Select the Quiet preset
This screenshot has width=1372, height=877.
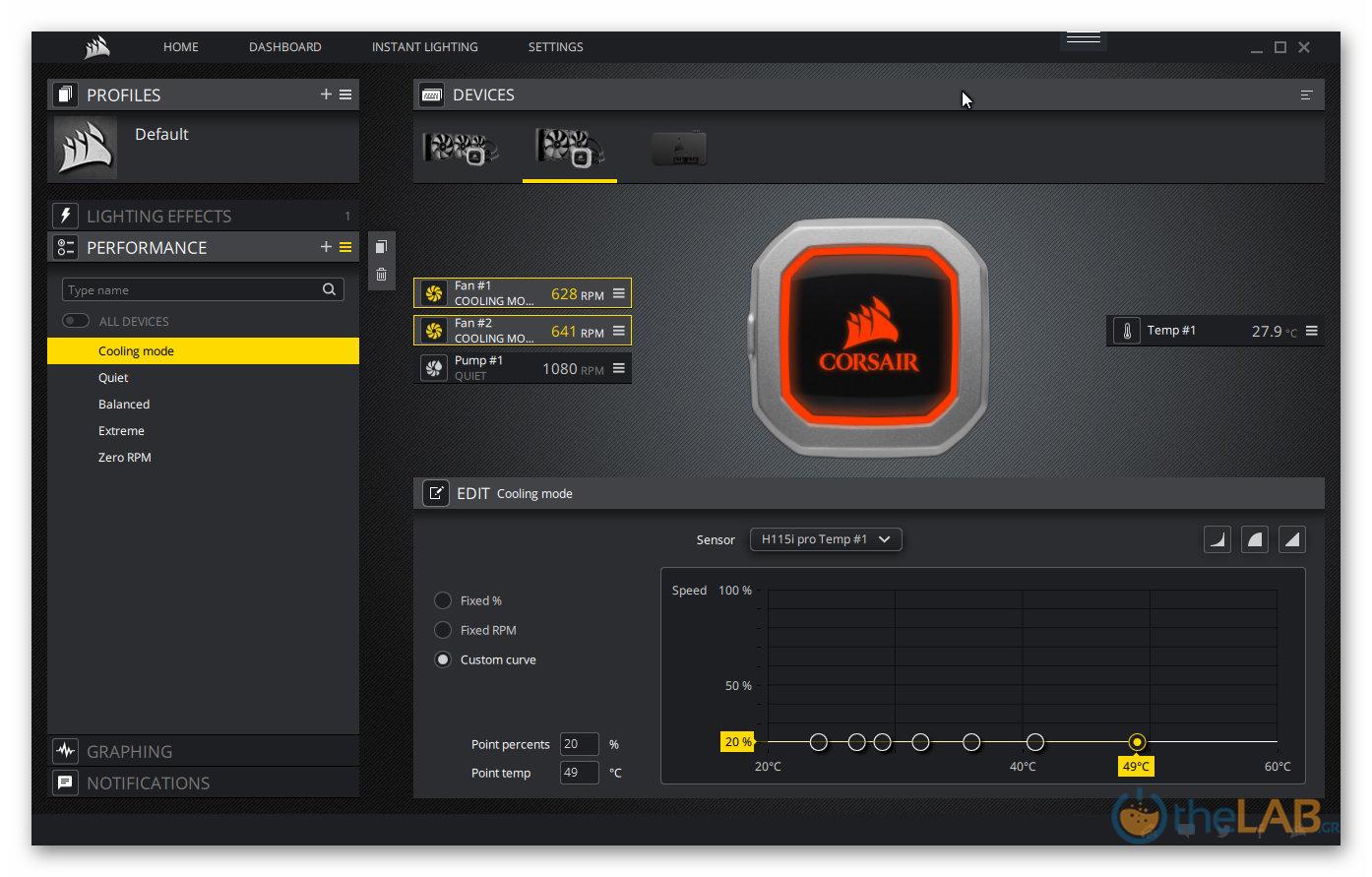tap(203, 377)
